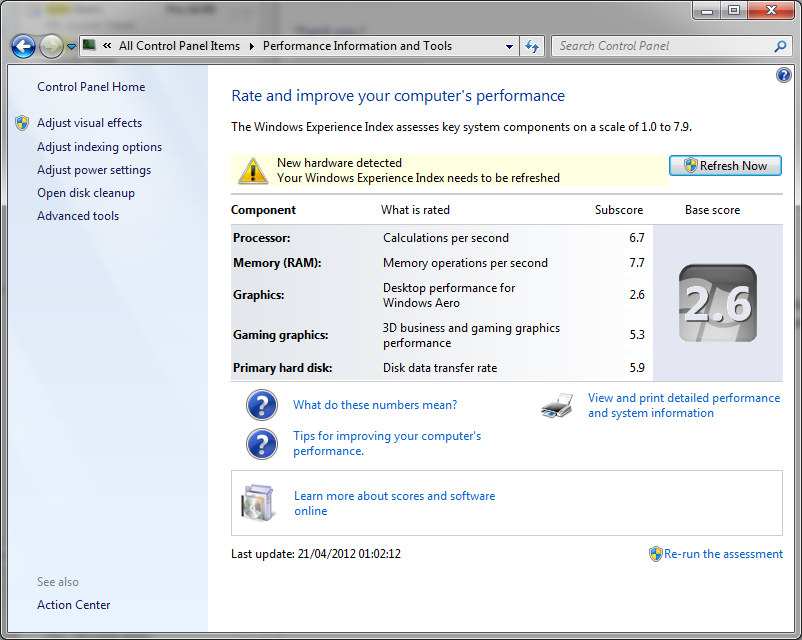This screenshot has width=802, height=640.
Task: View and print detailed performance information
Action: [684, 405]
